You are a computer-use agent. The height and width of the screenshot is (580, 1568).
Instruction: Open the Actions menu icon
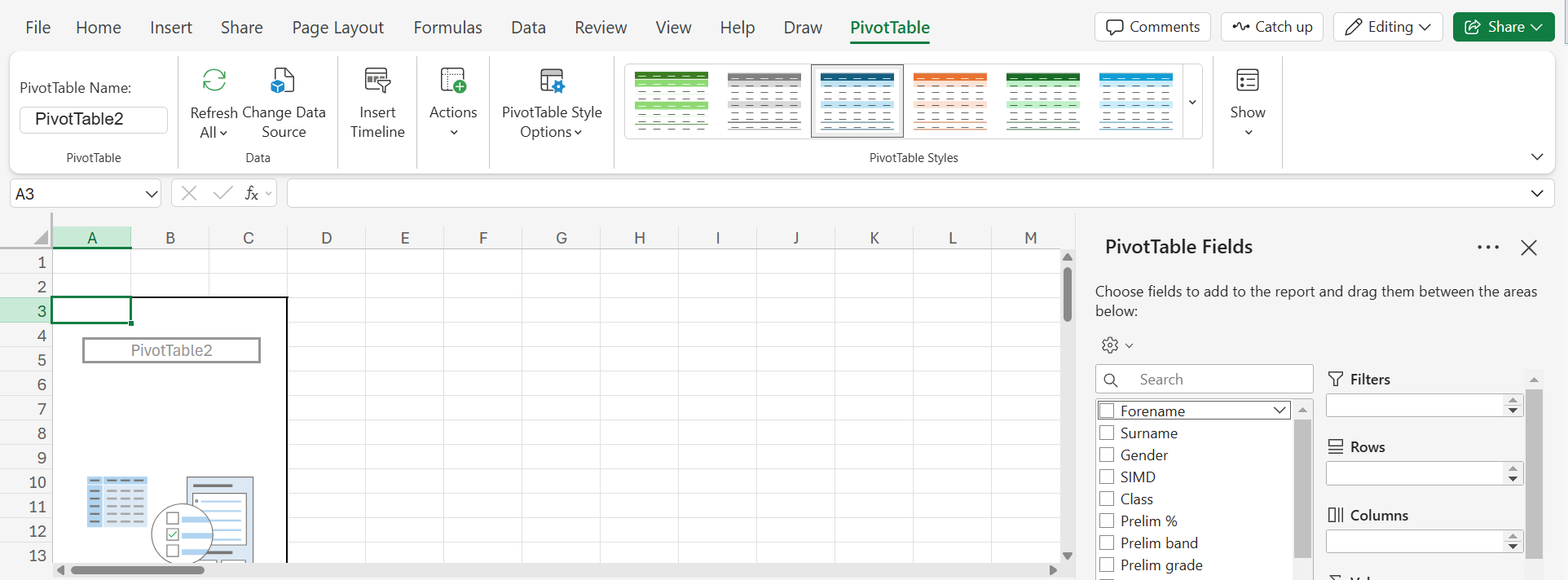tap(453, 81)
